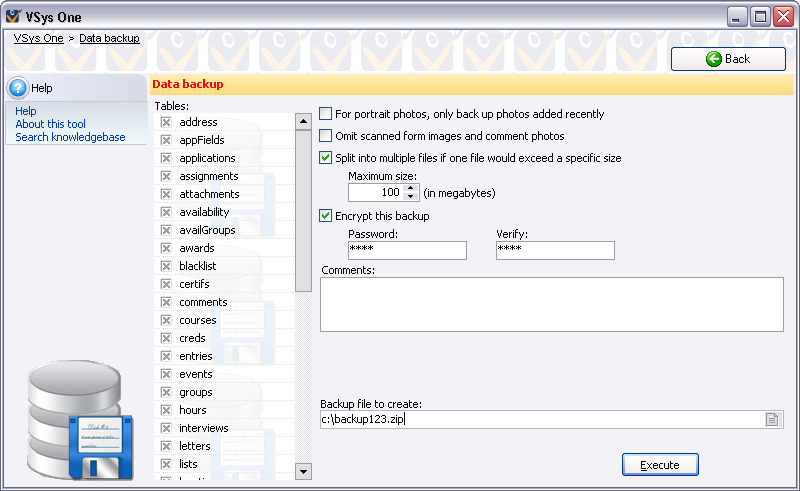800x491 pixels.
Task: Toggle the courses table checkbox
Action: coord(166,320)
